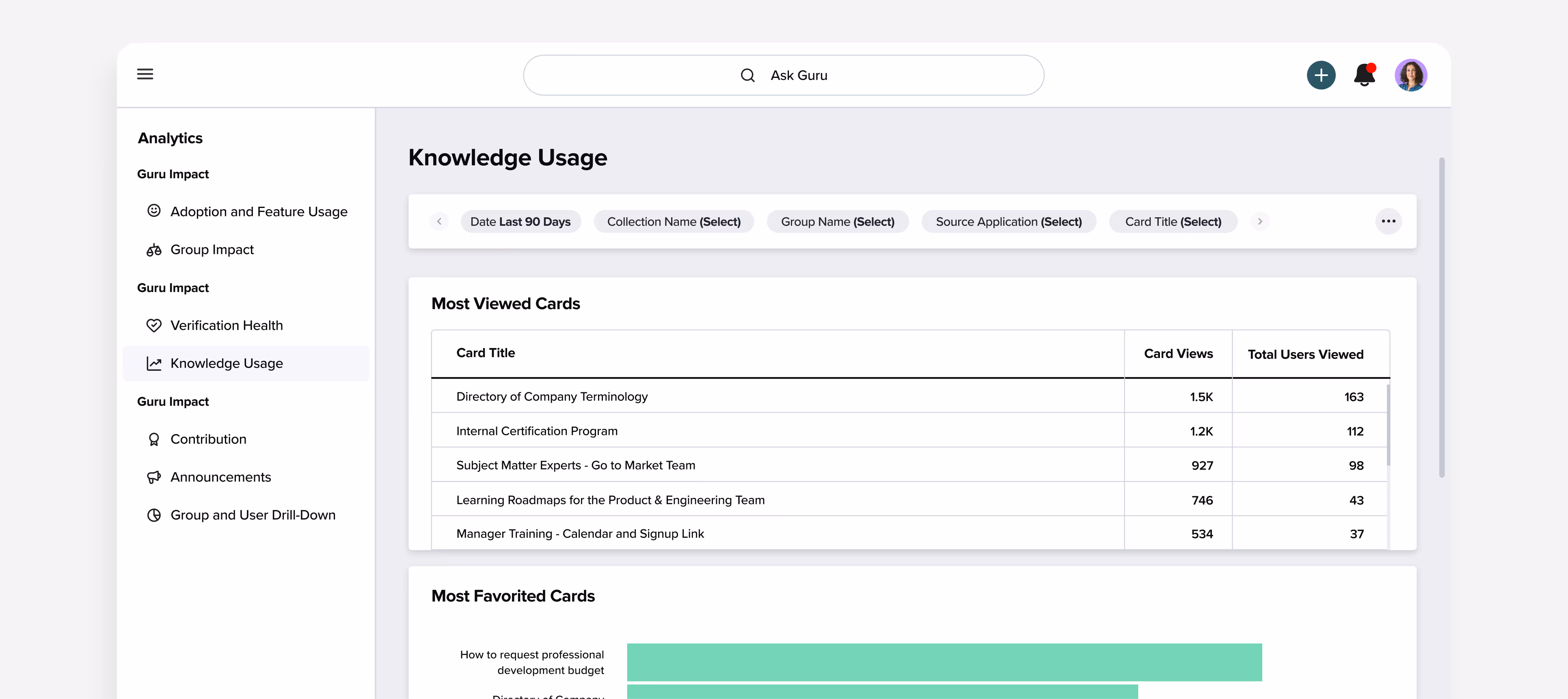Click the Announcements megaphone icon

click(x=154, y=477)
